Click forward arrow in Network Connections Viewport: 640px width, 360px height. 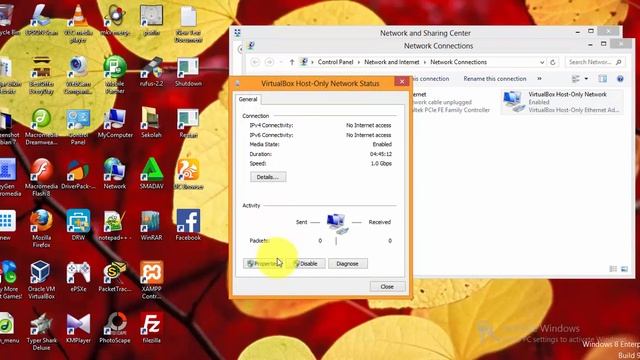269,62
